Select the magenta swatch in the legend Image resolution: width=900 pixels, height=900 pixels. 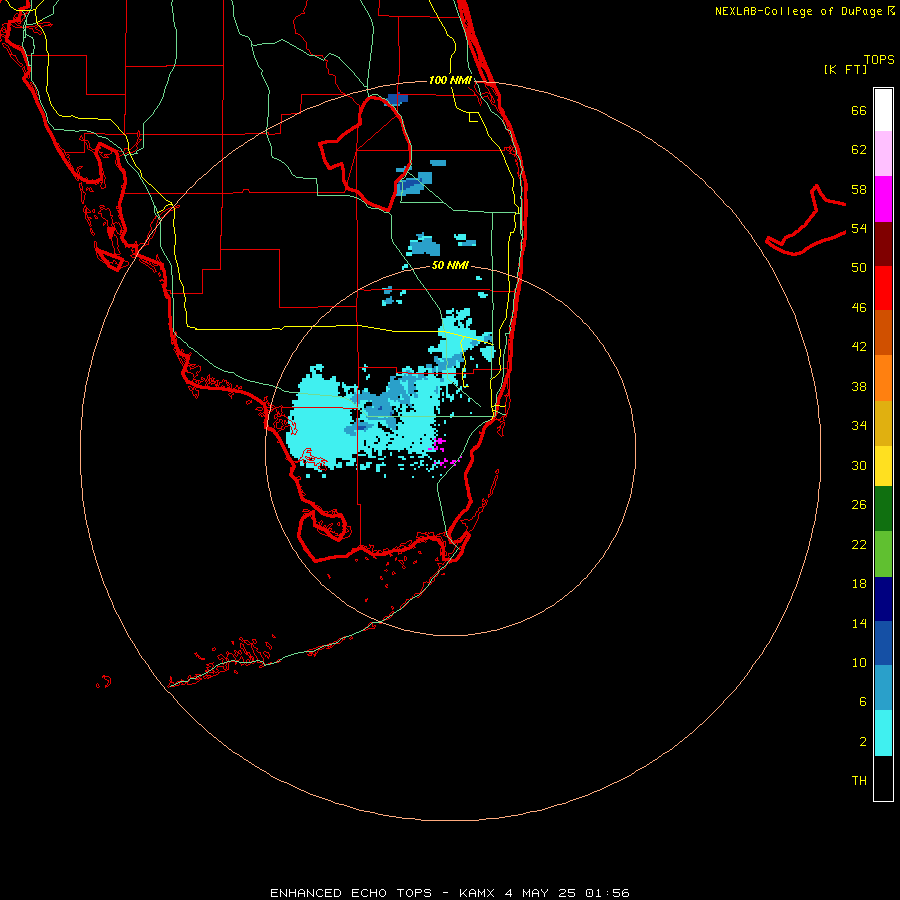click(x=883, y=199)
